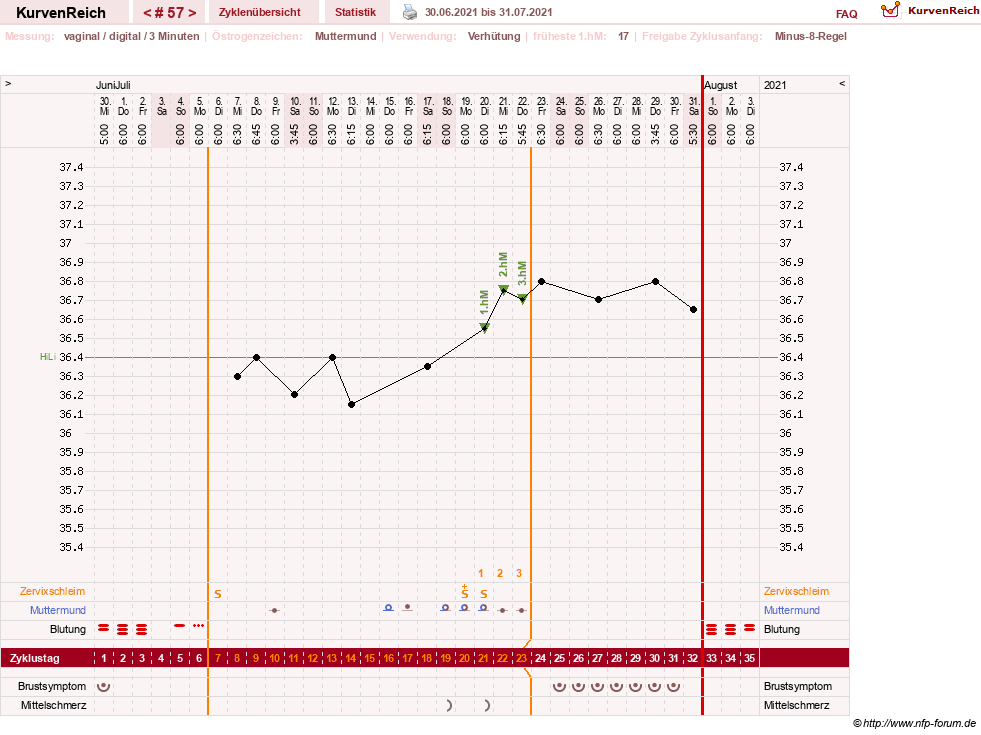Click the Zervixschleim S symbol on cycle day 7
The width and height of the screenshot is (981, 735).
(218, 594)
